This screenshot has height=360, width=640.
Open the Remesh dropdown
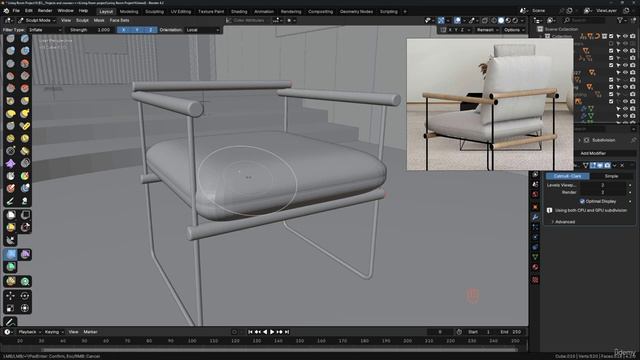click(487, 30)
